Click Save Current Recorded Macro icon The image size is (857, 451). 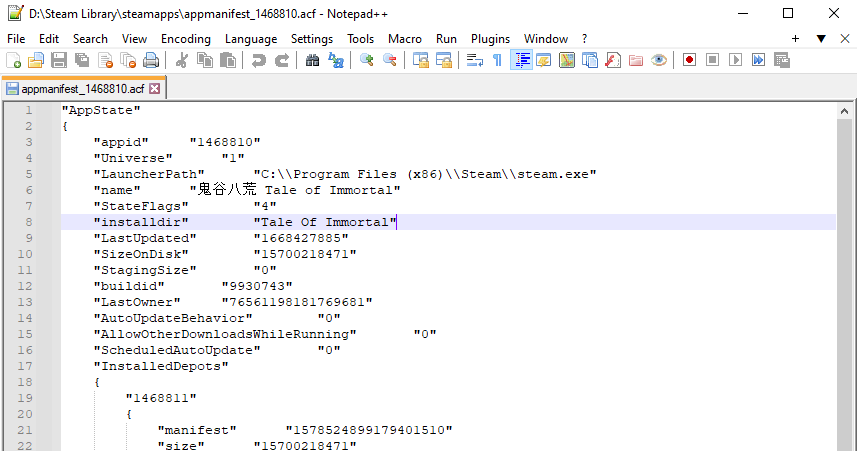782,60
